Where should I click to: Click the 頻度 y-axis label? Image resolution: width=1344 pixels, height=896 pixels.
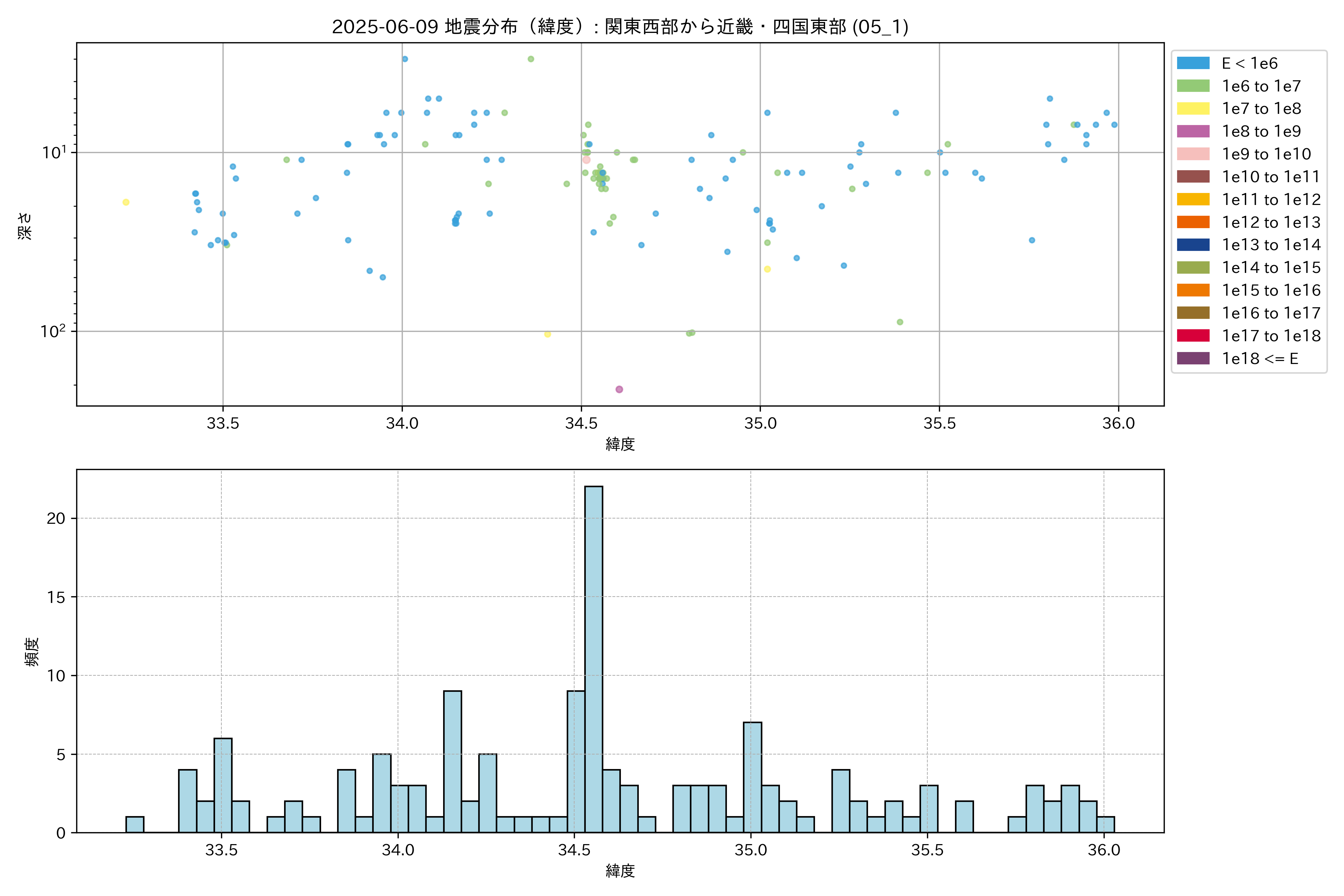(x=32, y=651)
